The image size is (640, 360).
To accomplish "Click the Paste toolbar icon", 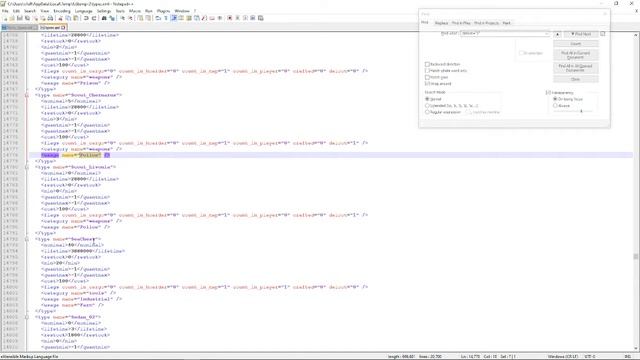I will pos(76,18).
